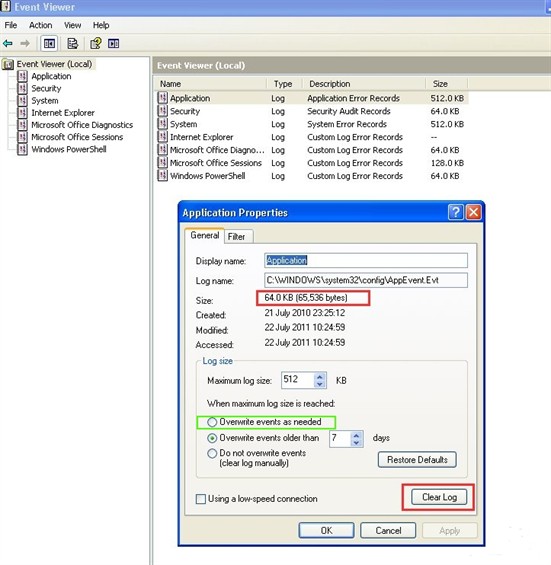This screenshot has width=551, height=565.
Task: Toggle the console tree show/hide icon
Action: 49,44
